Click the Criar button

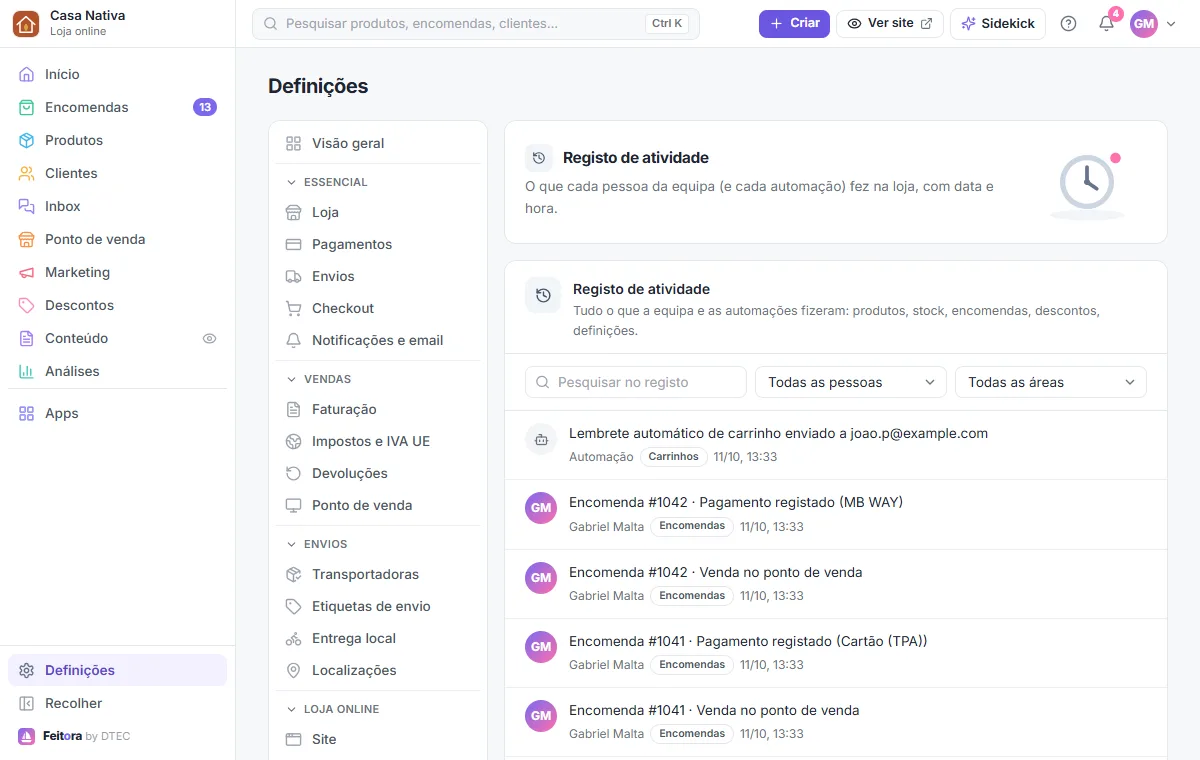(794, 24)
